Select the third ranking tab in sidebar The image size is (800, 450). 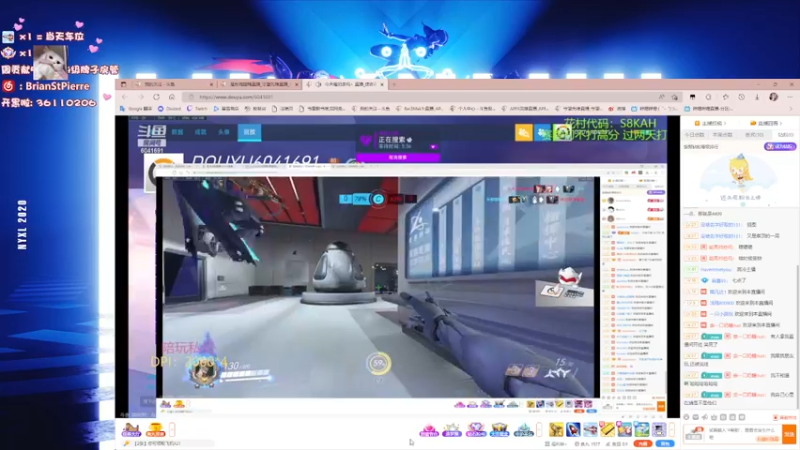click(x=754, y=135)
